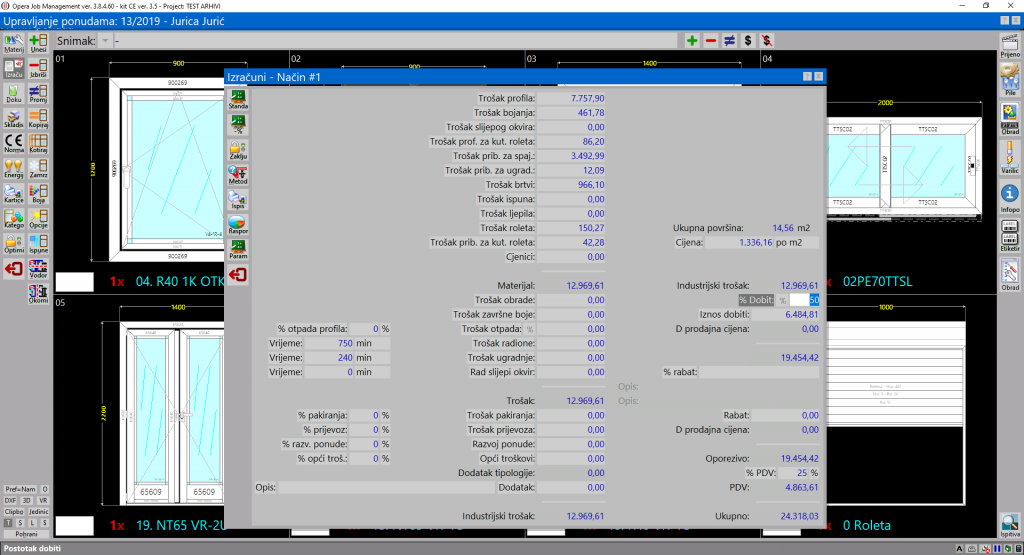Click the Param icon in the dialog
Viewport: 1024px width, 555px height.
pos(238,250)
